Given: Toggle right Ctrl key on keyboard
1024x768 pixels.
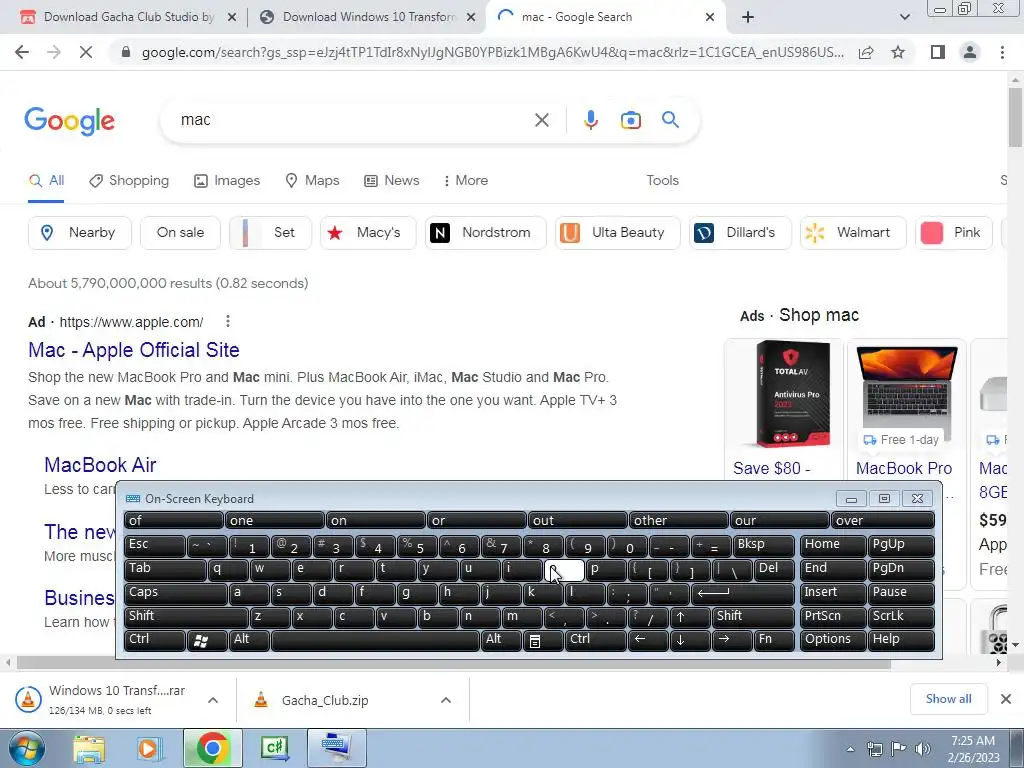Looking at the screenshot, I should 595,640.
